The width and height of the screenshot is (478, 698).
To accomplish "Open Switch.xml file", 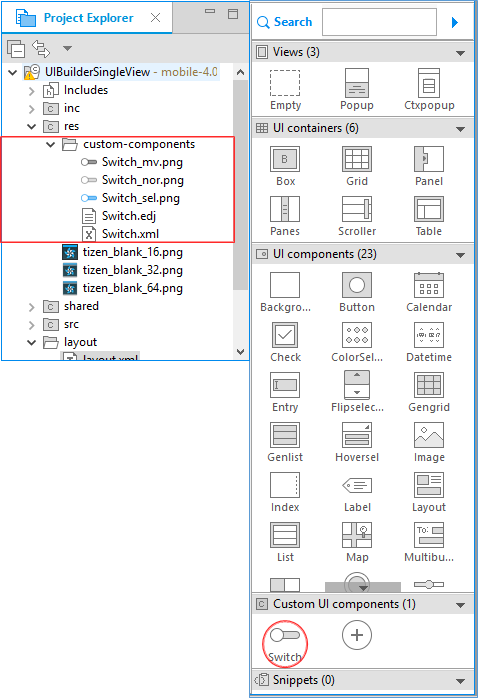I will (x=120, y=234).
